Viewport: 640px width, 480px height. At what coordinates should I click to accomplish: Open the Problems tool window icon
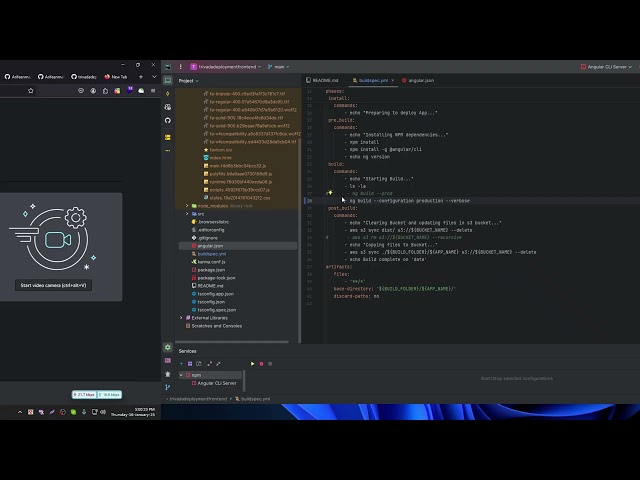[168, 374]
